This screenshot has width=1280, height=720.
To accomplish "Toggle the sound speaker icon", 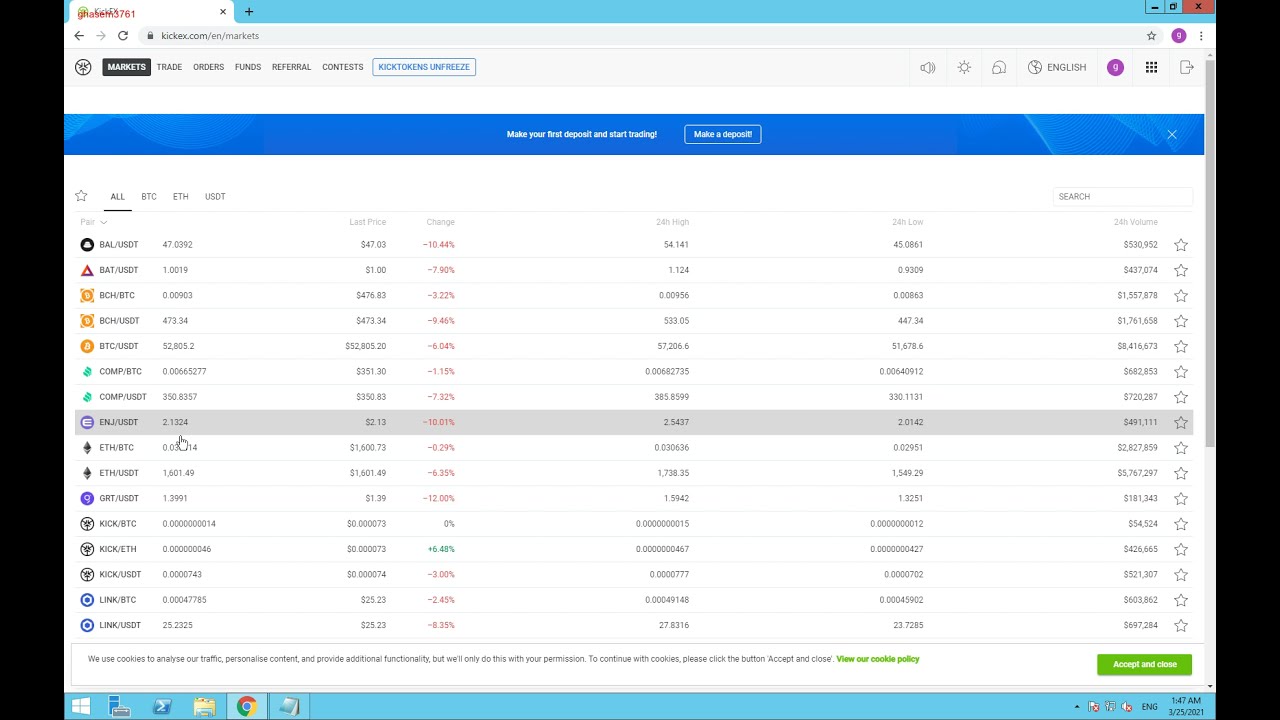I will [x=928, y=67].
